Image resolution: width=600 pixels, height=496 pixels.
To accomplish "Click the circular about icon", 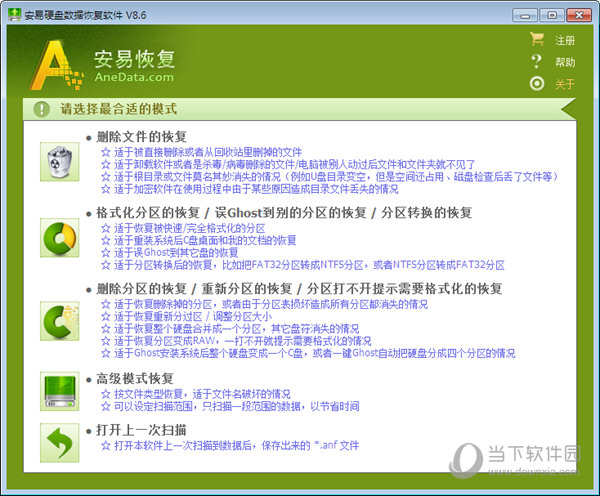I will coord(537,83).
